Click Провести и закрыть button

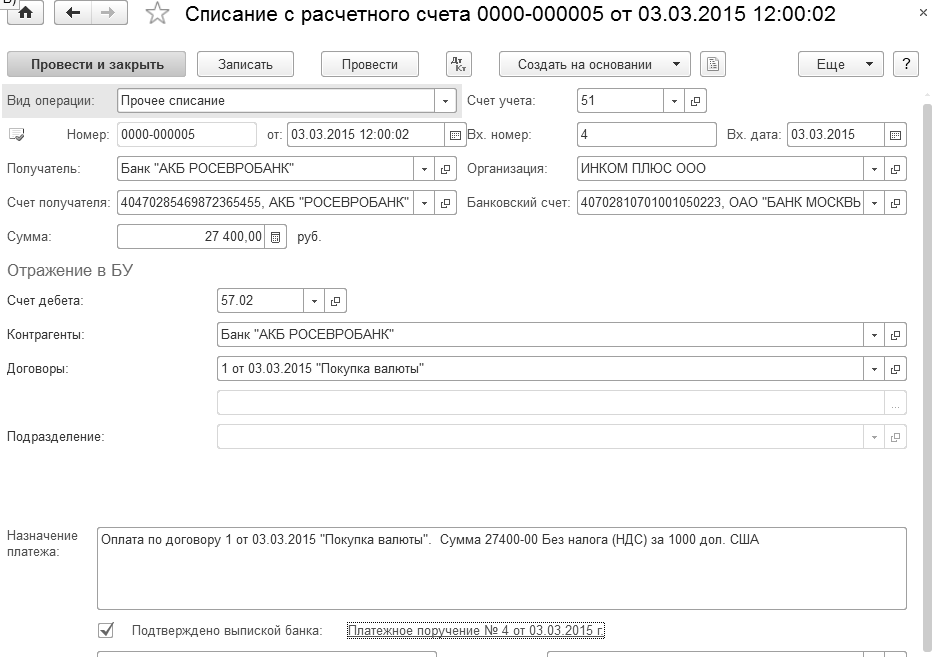[97, 64]
